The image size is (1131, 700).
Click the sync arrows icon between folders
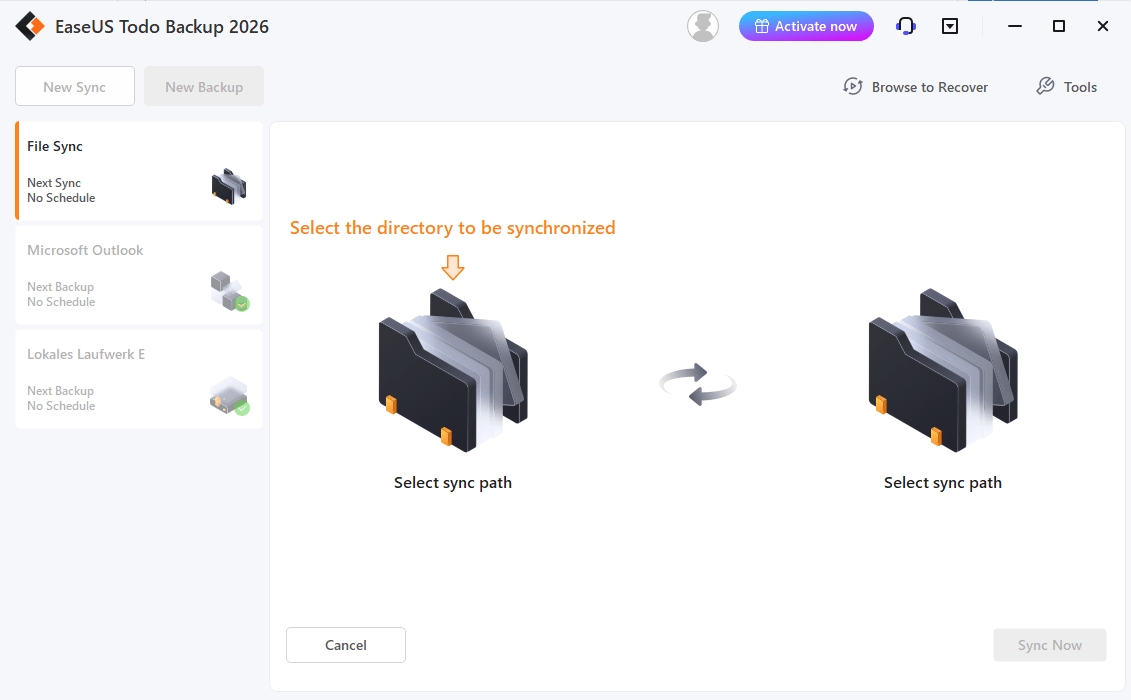pyautogui.click(x=697, y=385)
